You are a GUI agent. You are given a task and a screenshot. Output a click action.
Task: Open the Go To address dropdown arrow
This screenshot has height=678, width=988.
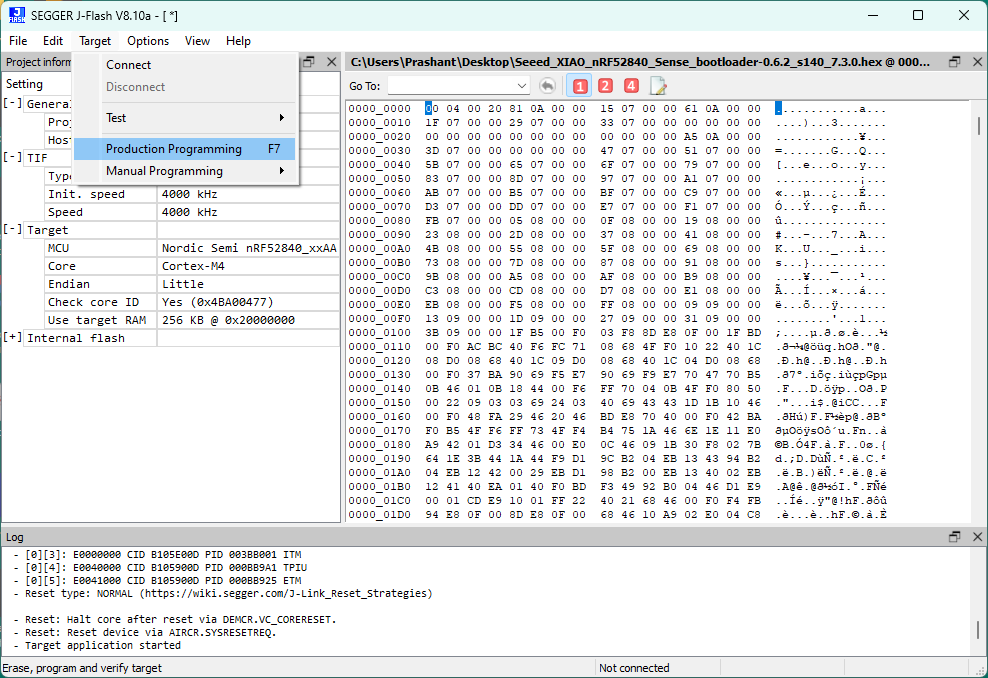(522, 86)
